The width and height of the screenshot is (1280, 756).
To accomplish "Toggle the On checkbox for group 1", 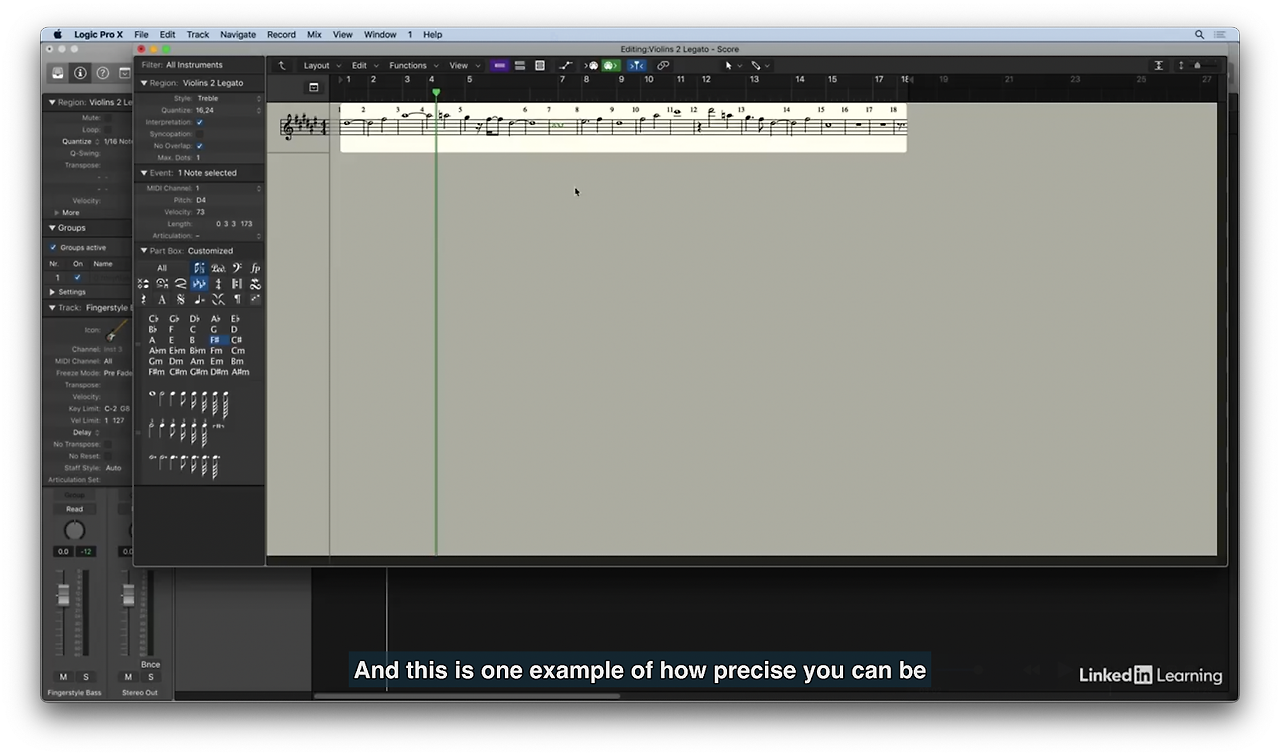I will 77,277.
